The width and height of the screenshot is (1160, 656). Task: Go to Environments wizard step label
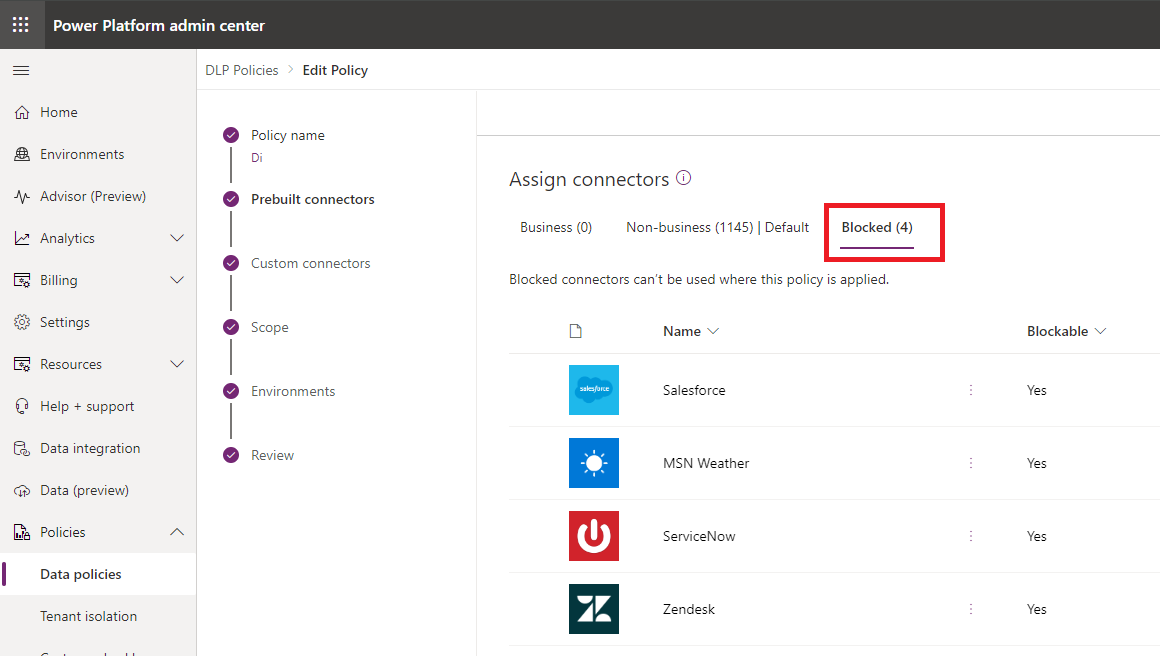293,391
